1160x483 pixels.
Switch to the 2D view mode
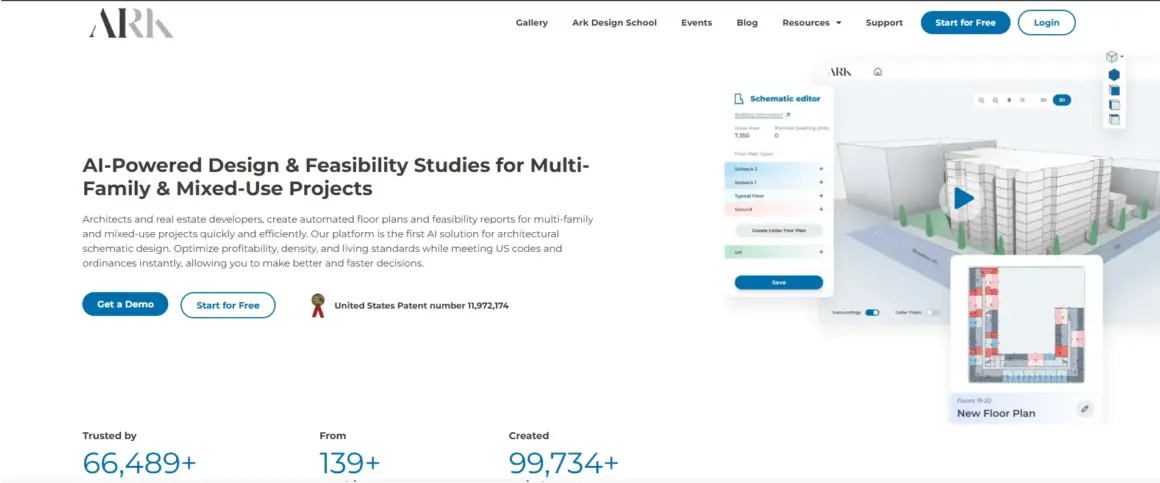[x=1043, y=100]
